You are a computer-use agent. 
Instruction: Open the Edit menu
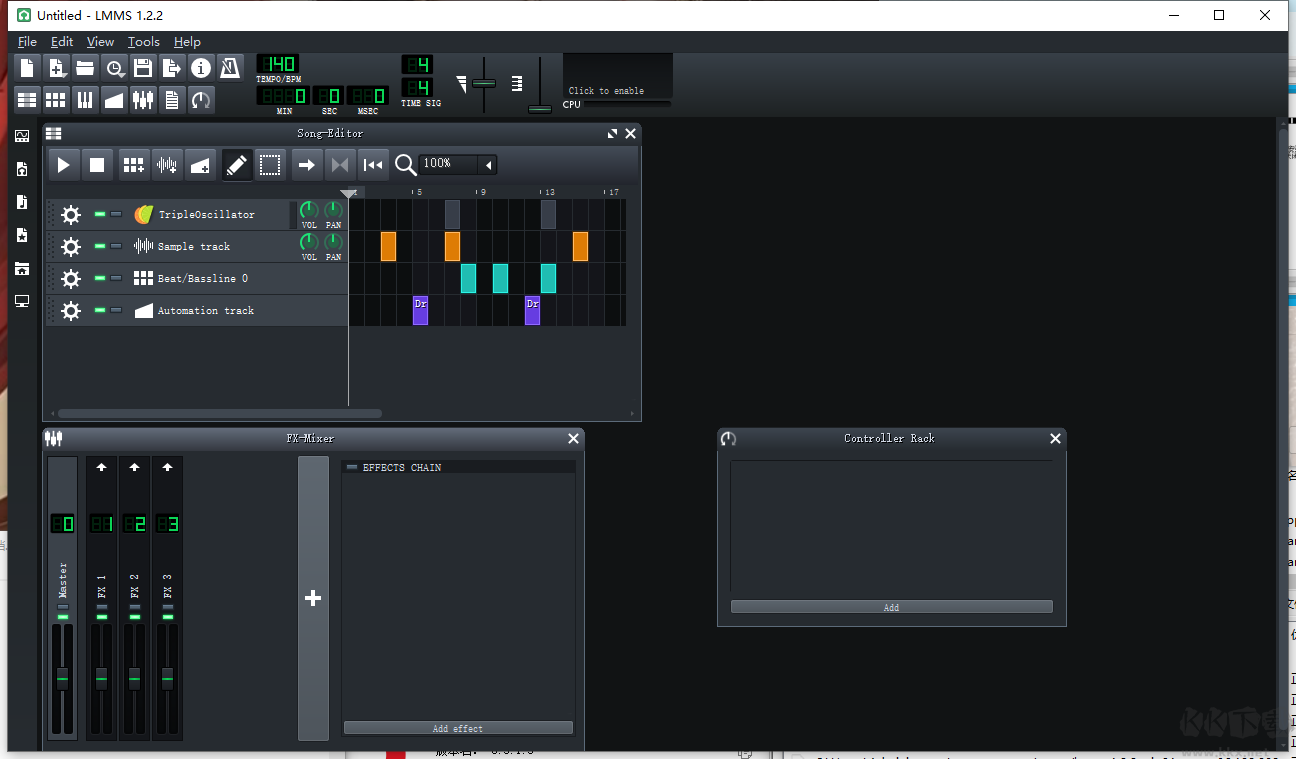[x=61, y=41]
